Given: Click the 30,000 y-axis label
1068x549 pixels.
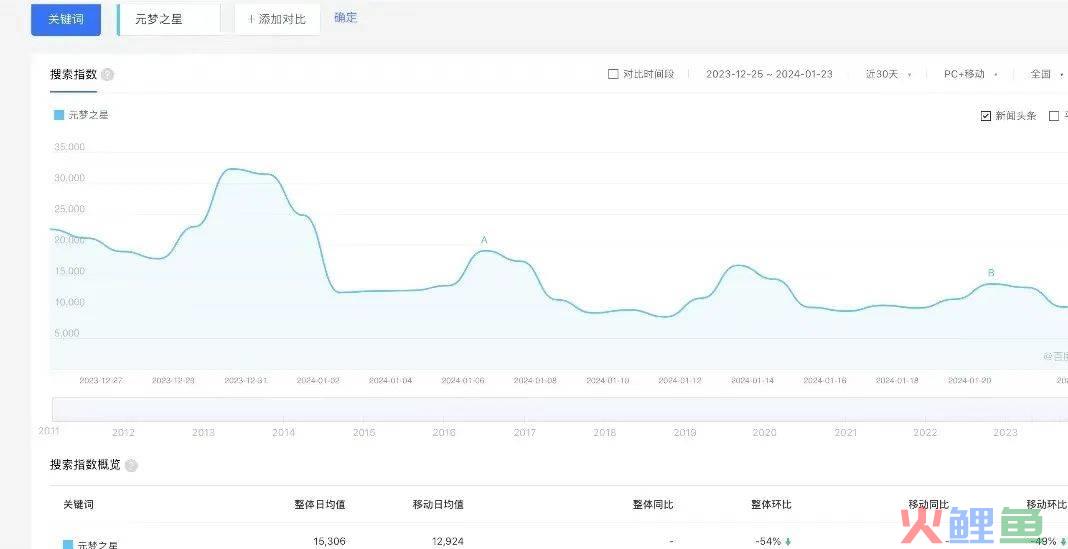Looking at the screenshot, I should (x=69, y=178).
